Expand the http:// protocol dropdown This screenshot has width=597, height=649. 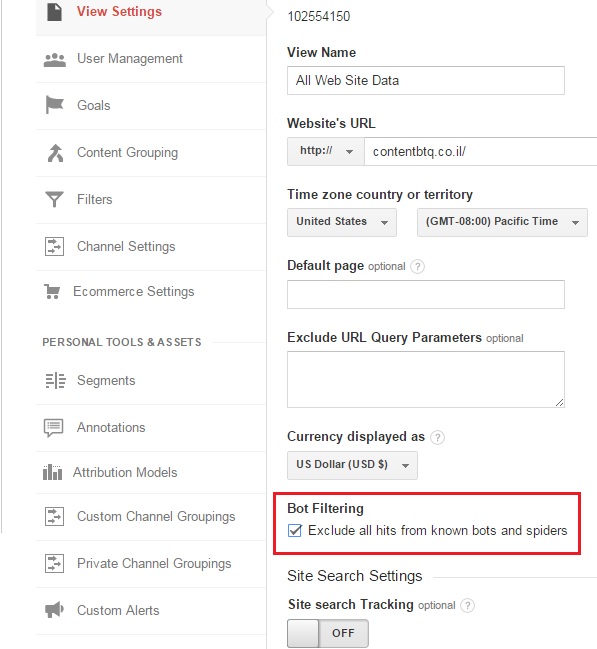(326, 151)
